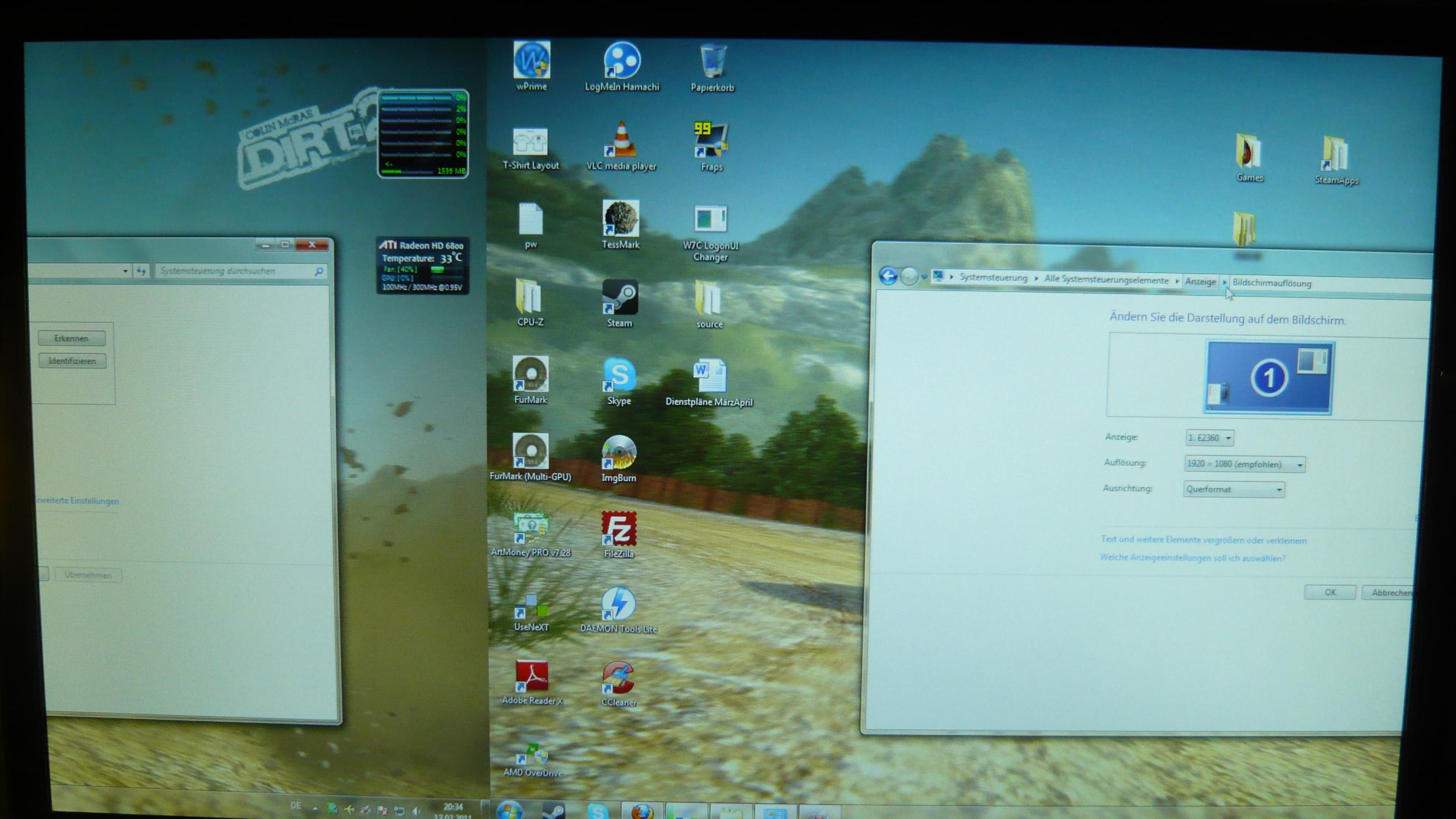Click the OK button

pyautogui.click(x=1330, y=592)
